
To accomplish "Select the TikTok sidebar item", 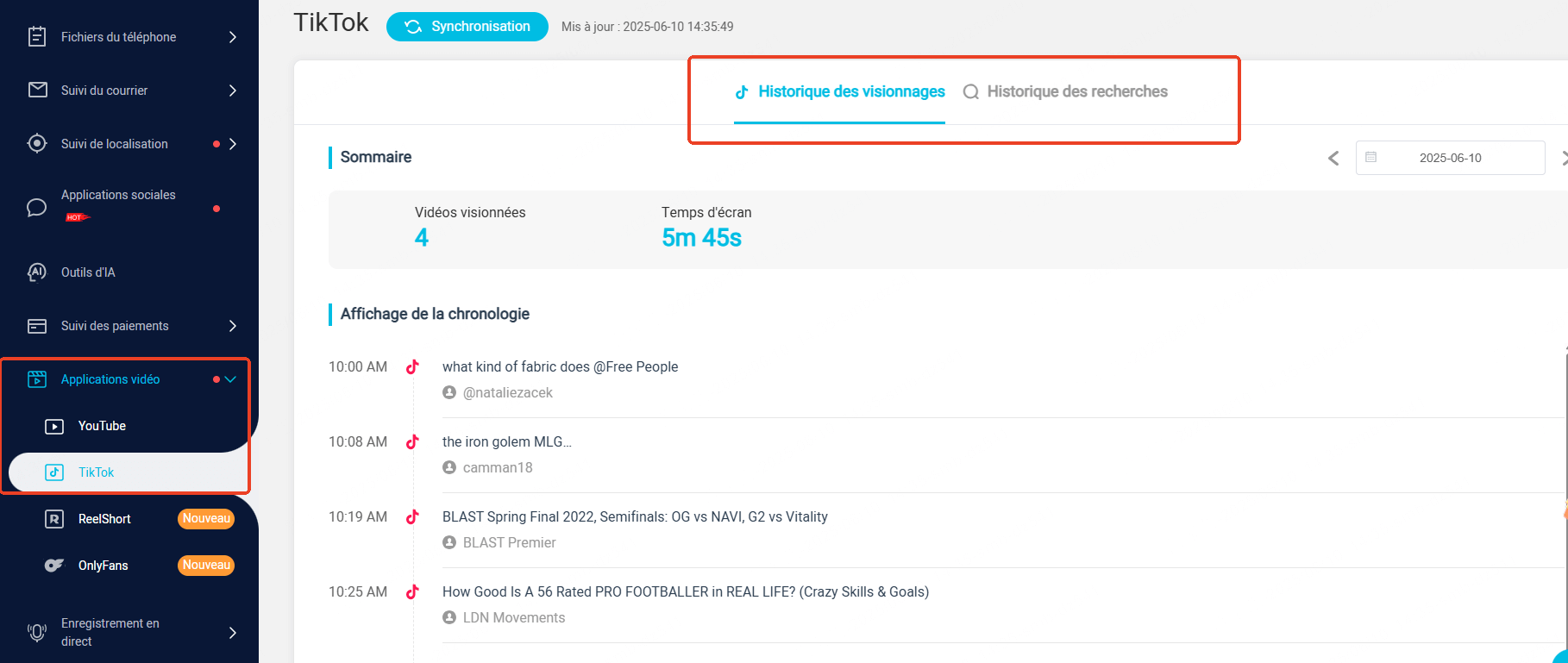I will 129,472.
